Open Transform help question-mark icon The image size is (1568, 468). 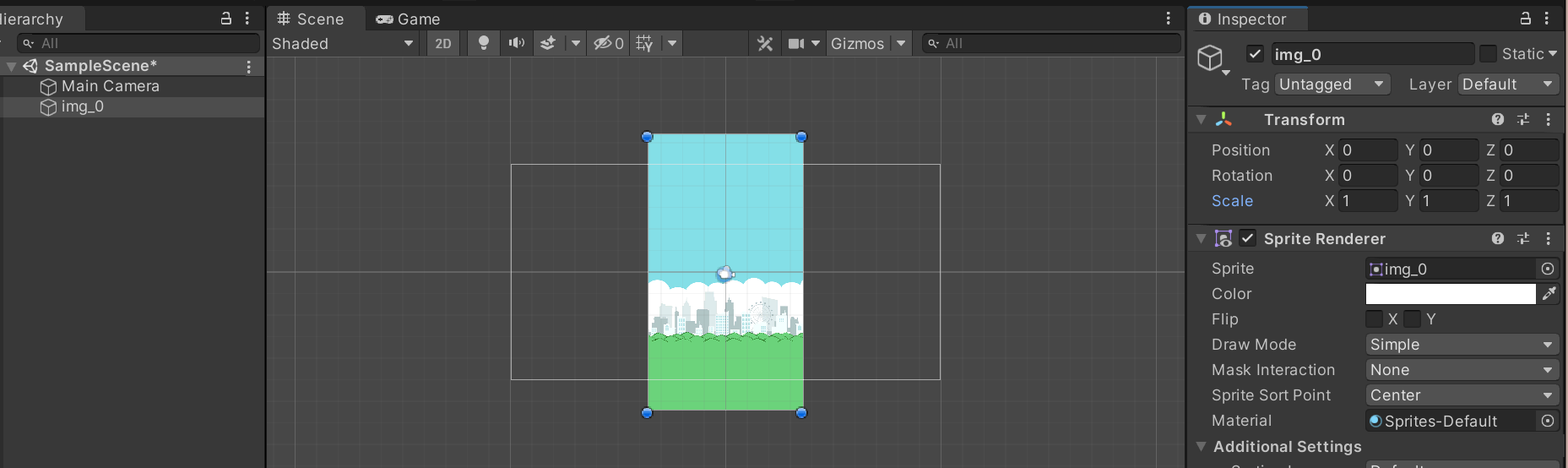point(1498,120)
